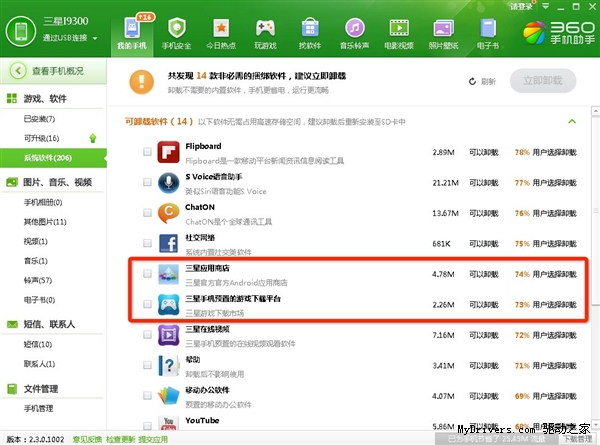Click the 立即卸载 button
The width and height of the screenshot is (600, 445).
(543, 81)
